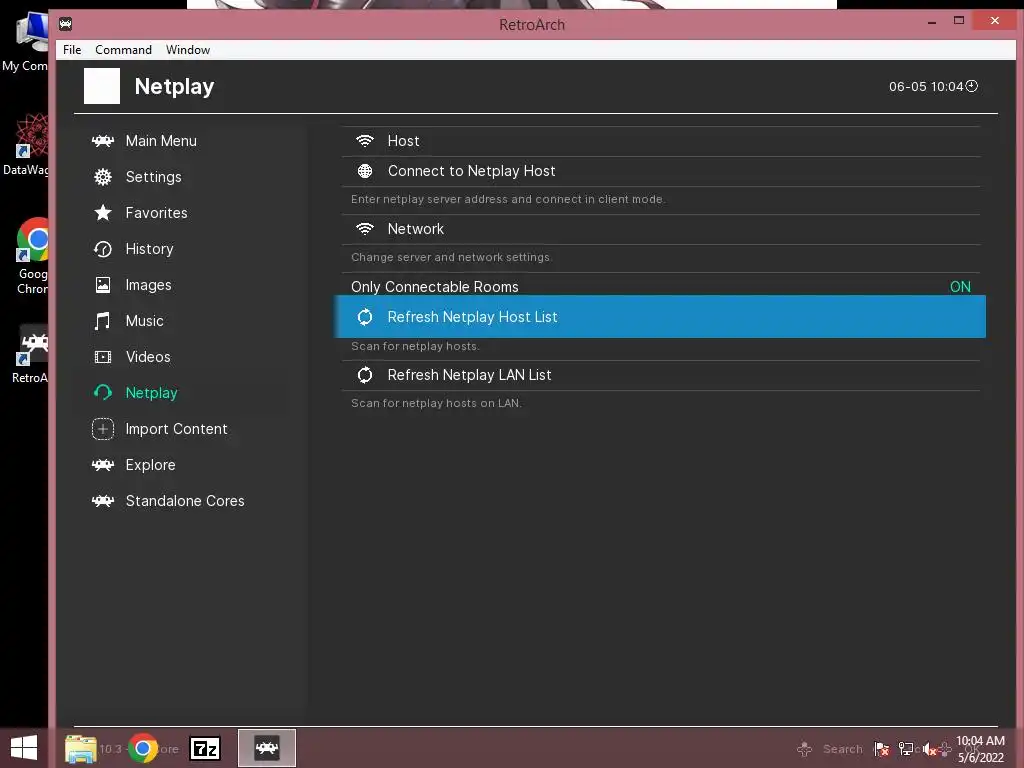The width and height of the screenshot is (1024, 768).
Task: Open File Explorer from the taskbar
Action: pos(80,748)
